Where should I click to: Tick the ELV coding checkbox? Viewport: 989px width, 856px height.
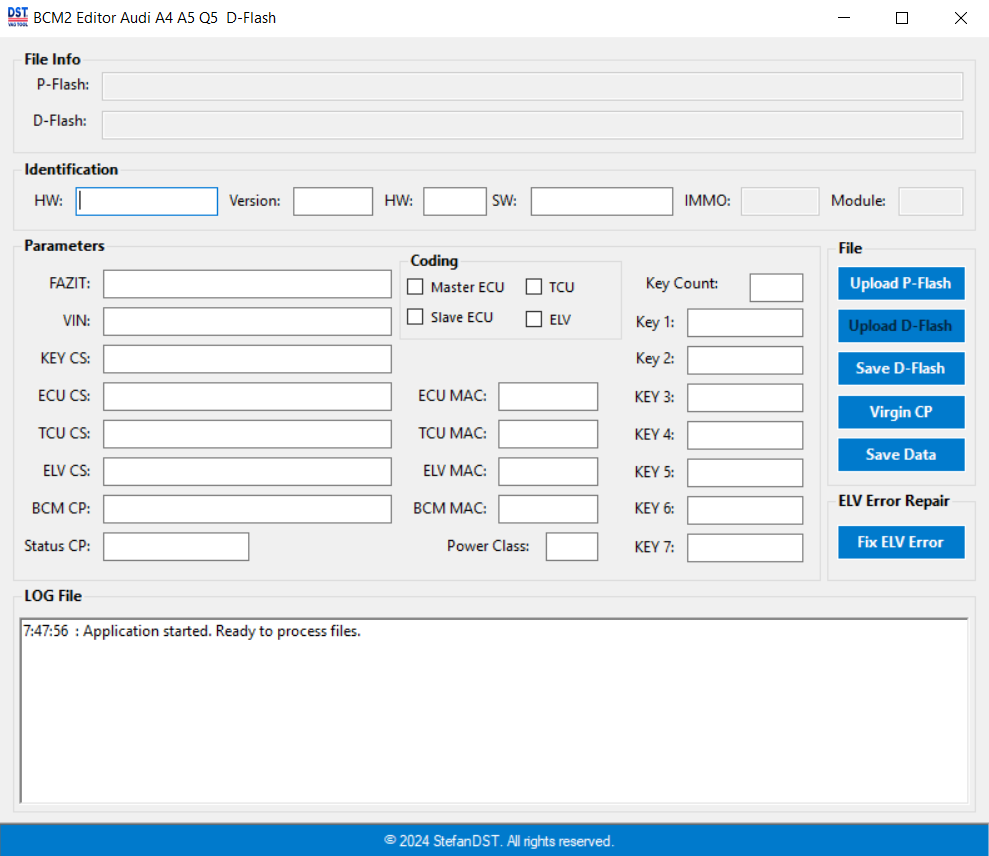point(534,319)
